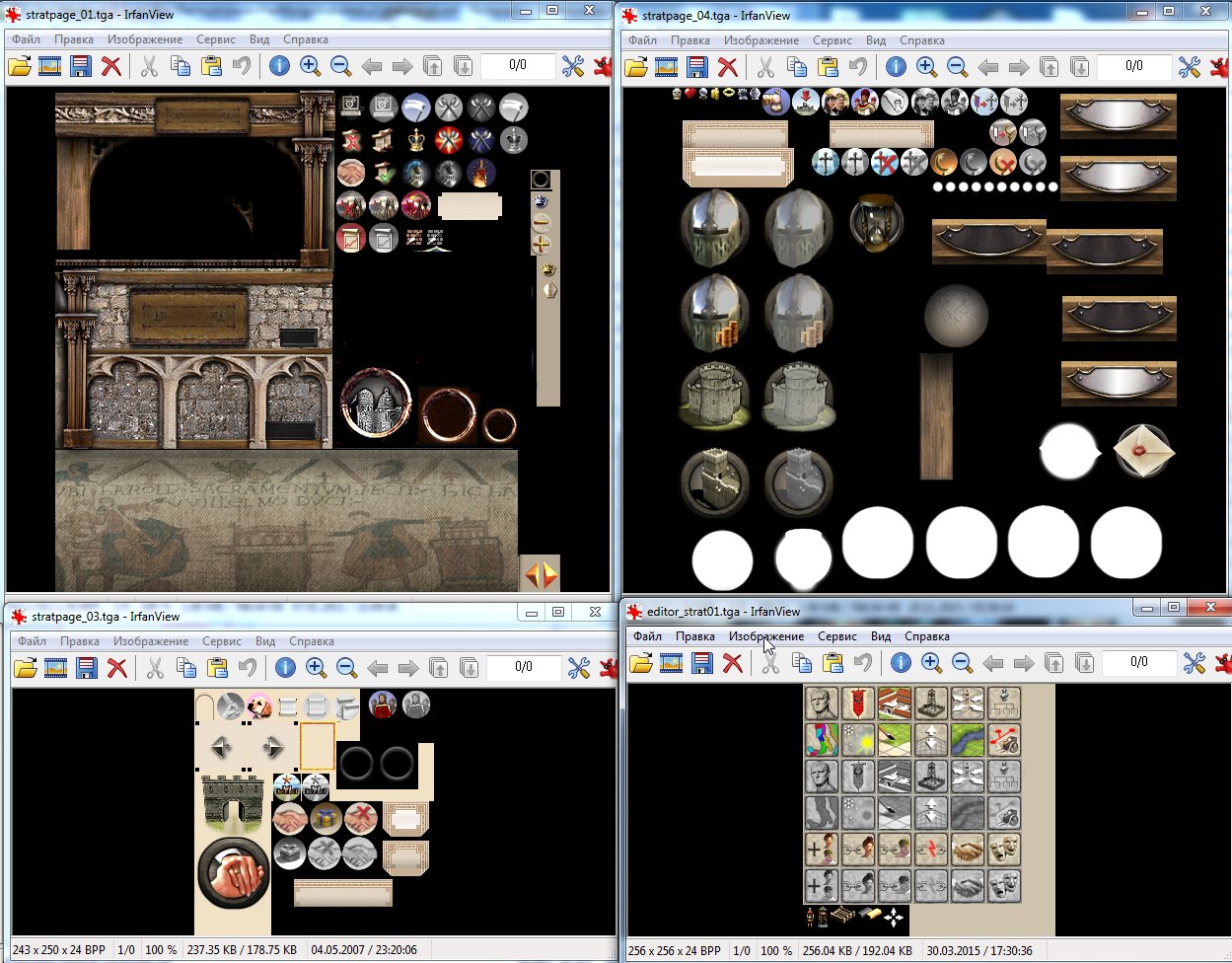
Task: Open Файл menu in stratpage_01 window
Action: (26, 39)
